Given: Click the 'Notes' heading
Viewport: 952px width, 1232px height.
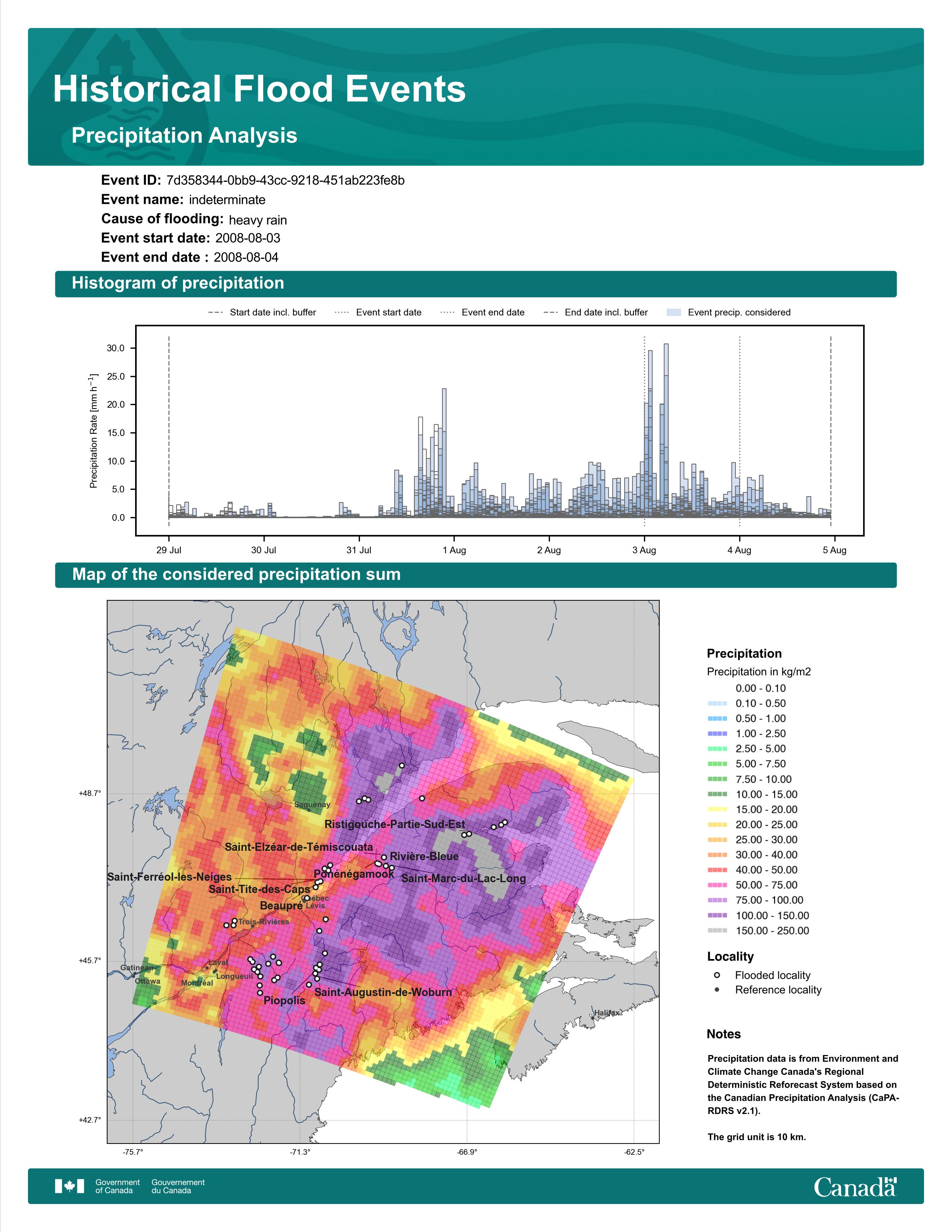Looking at the screenshot, I should (724, 1034).
